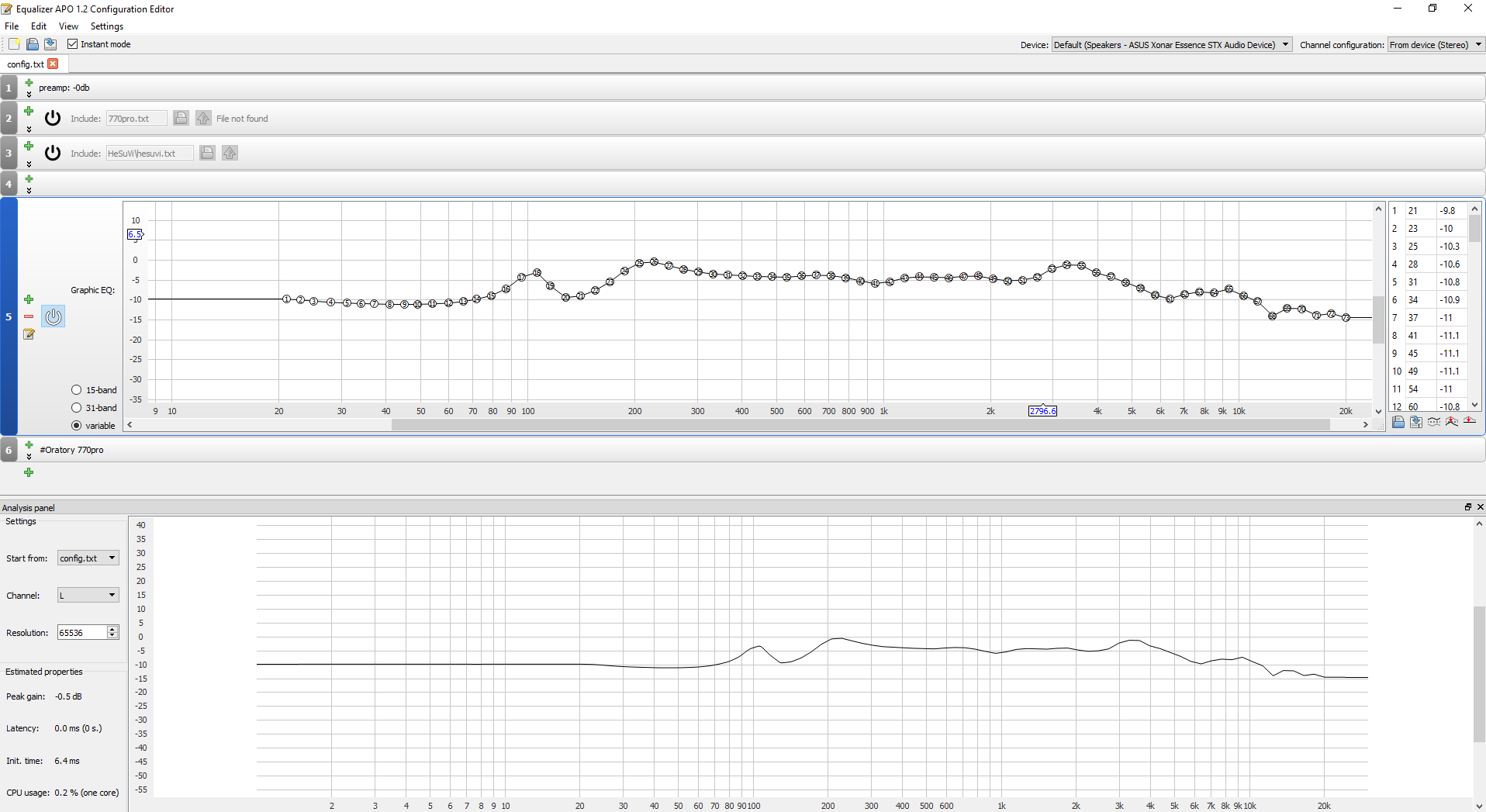This screenshot has height=812, width=1486.
Task: Open the Channel configuration dropdown
Action: [x=1435, y=45]
